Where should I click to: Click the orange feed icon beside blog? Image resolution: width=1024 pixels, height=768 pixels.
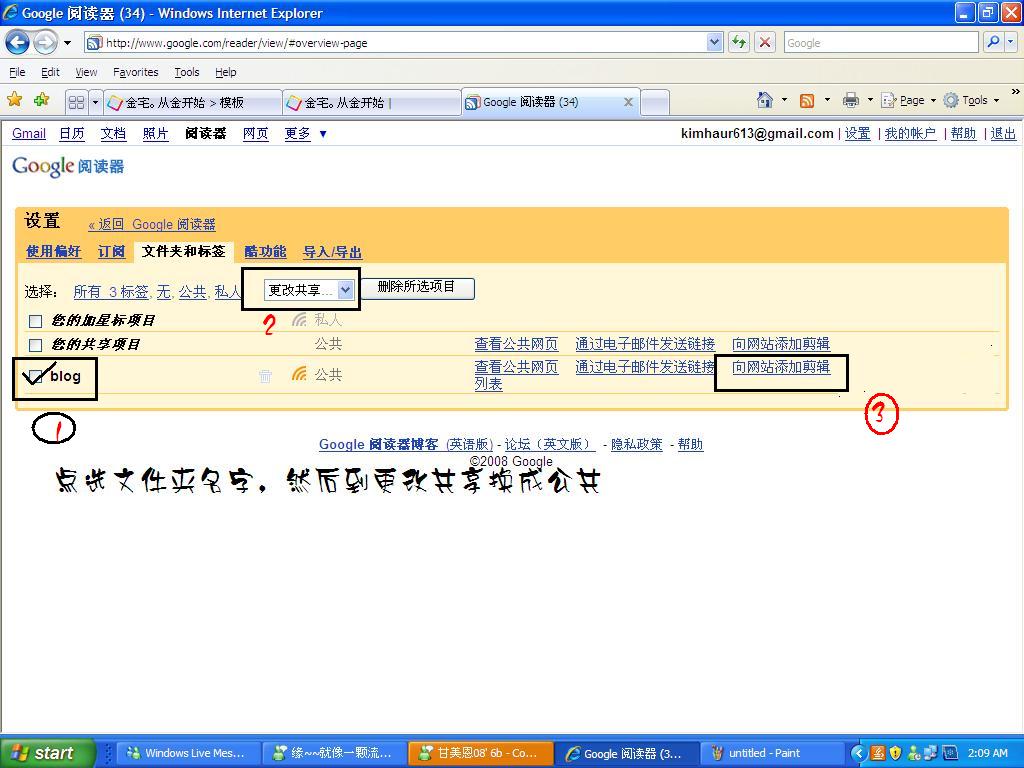[298, 374]
